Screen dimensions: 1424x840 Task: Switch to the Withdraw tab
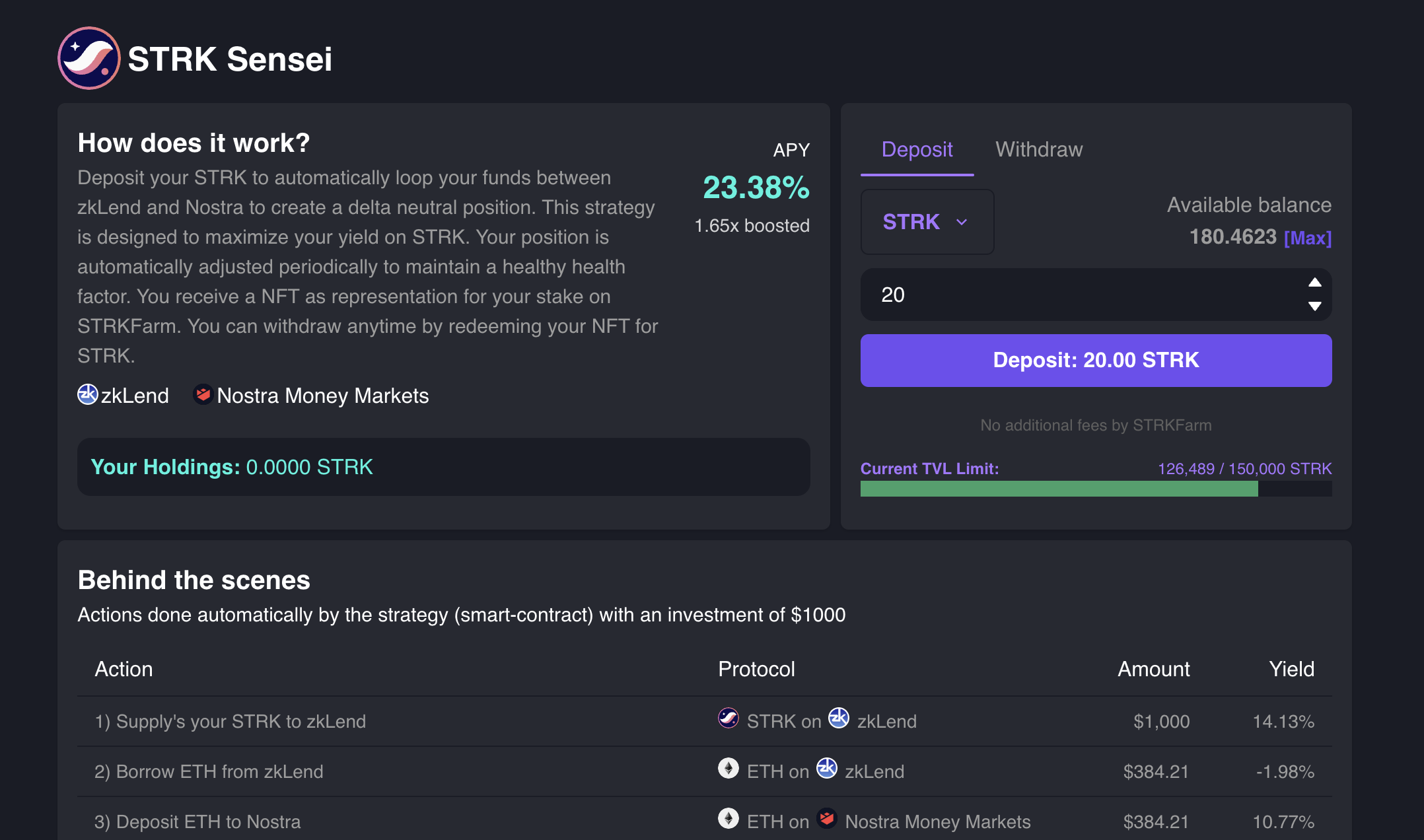(x=1039, y=149)
